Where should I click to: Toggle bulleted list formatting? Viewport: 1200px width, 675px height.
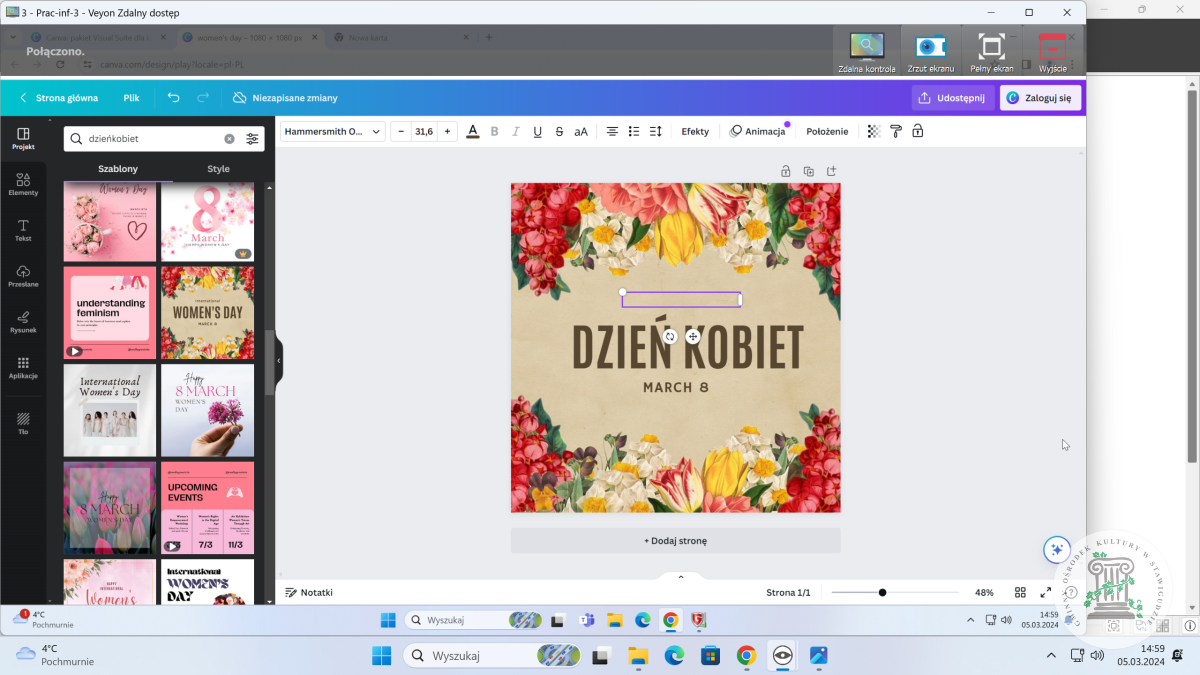[634, 131]
